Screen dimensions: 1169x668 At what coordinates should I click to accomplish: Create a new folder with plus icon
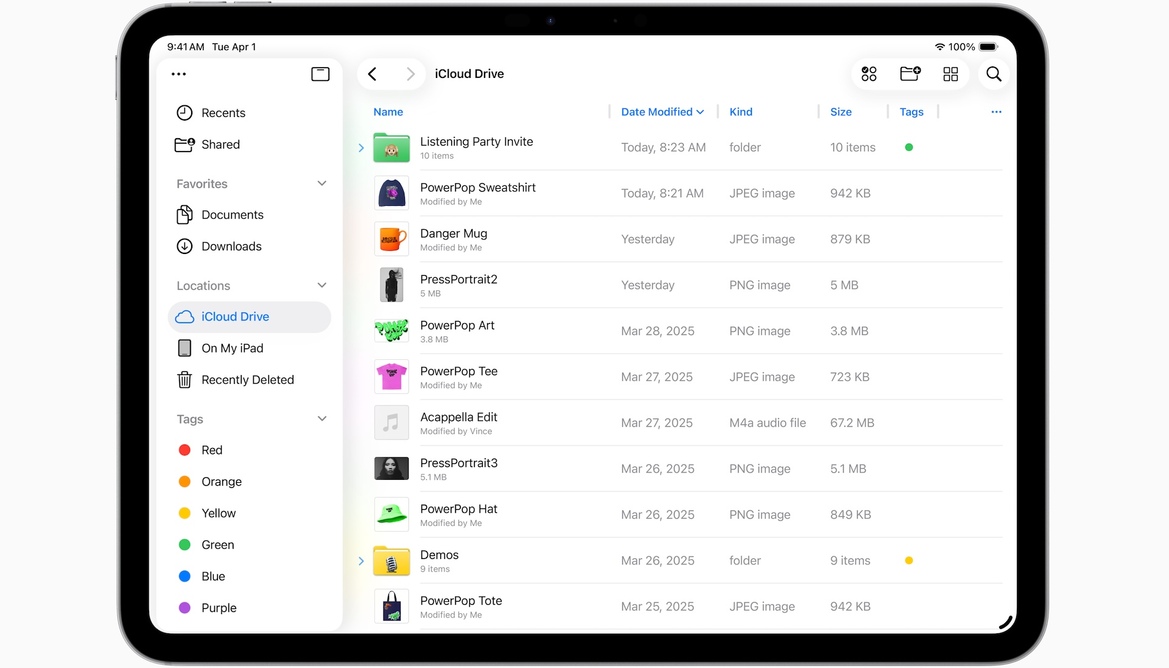click(910, 74)
